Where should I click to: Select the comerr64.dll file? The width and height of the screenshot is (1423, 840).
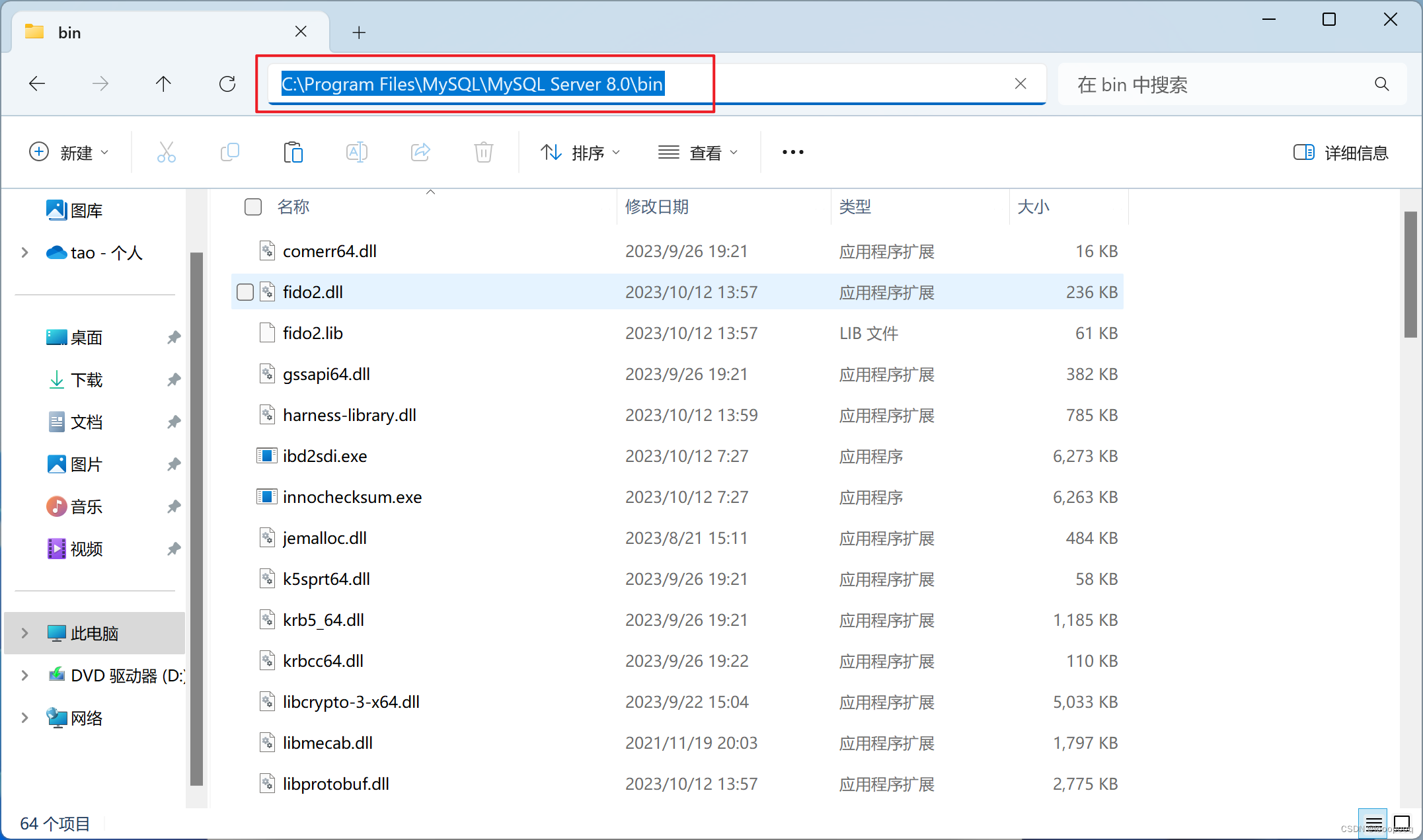(677, 251)
